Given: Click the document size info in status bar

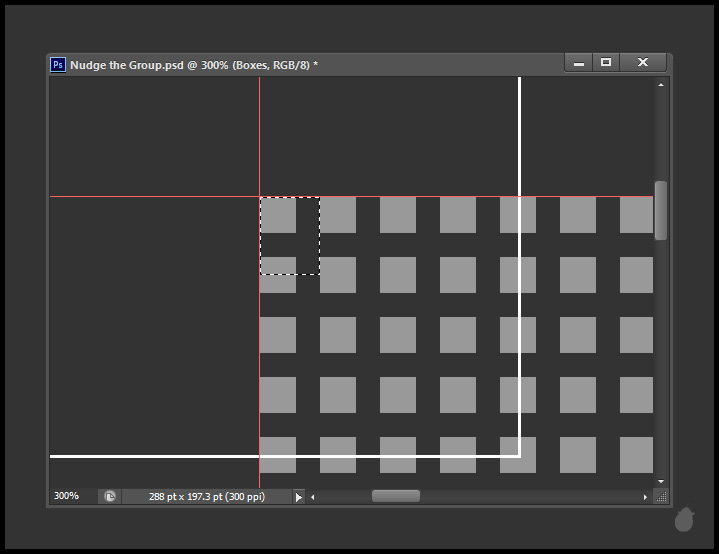Looking at the screenshot, I should (207, 496).
